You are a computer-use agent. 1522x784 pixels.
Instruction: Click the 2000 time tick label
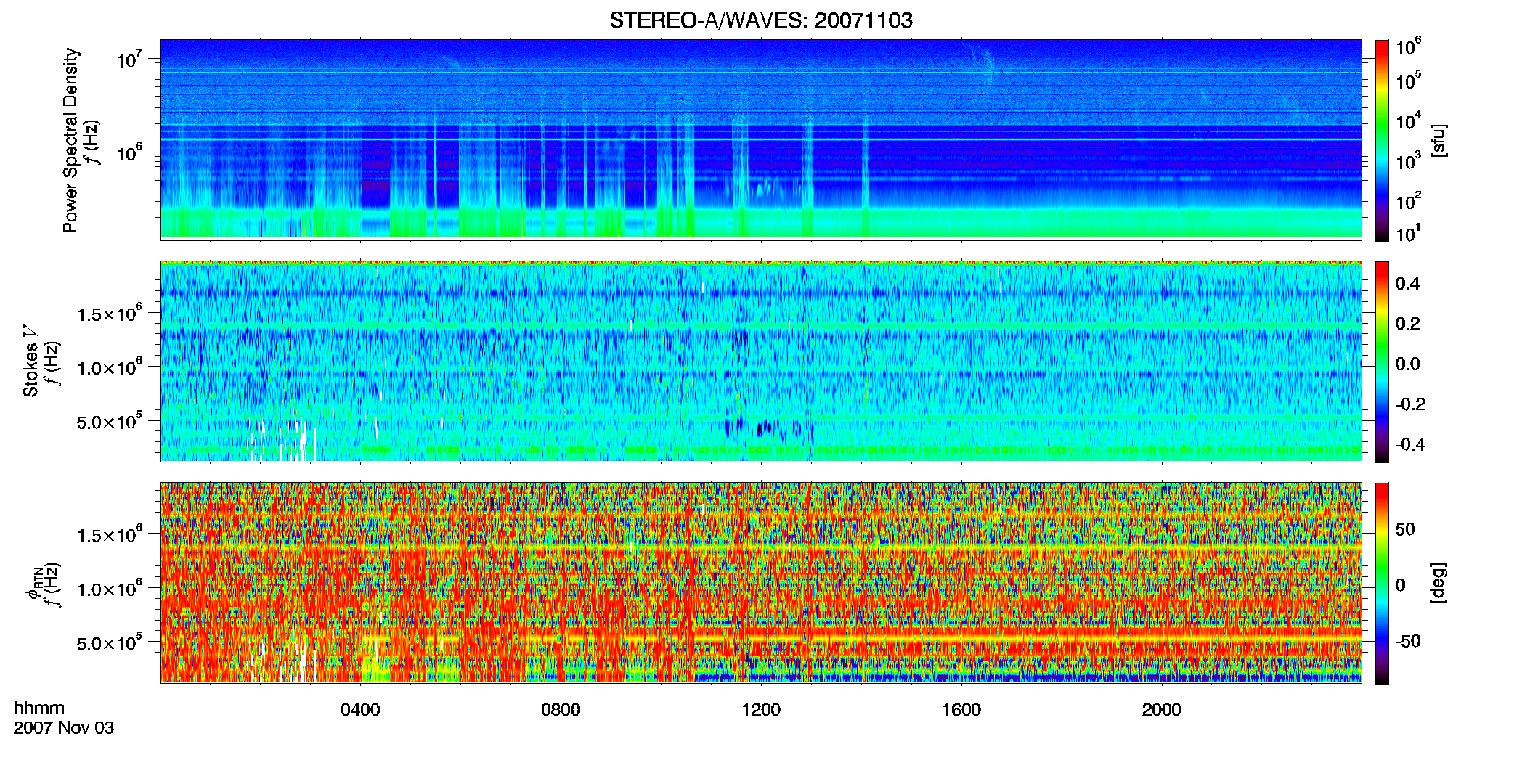pyautogui.click(x=1162, y=710)
